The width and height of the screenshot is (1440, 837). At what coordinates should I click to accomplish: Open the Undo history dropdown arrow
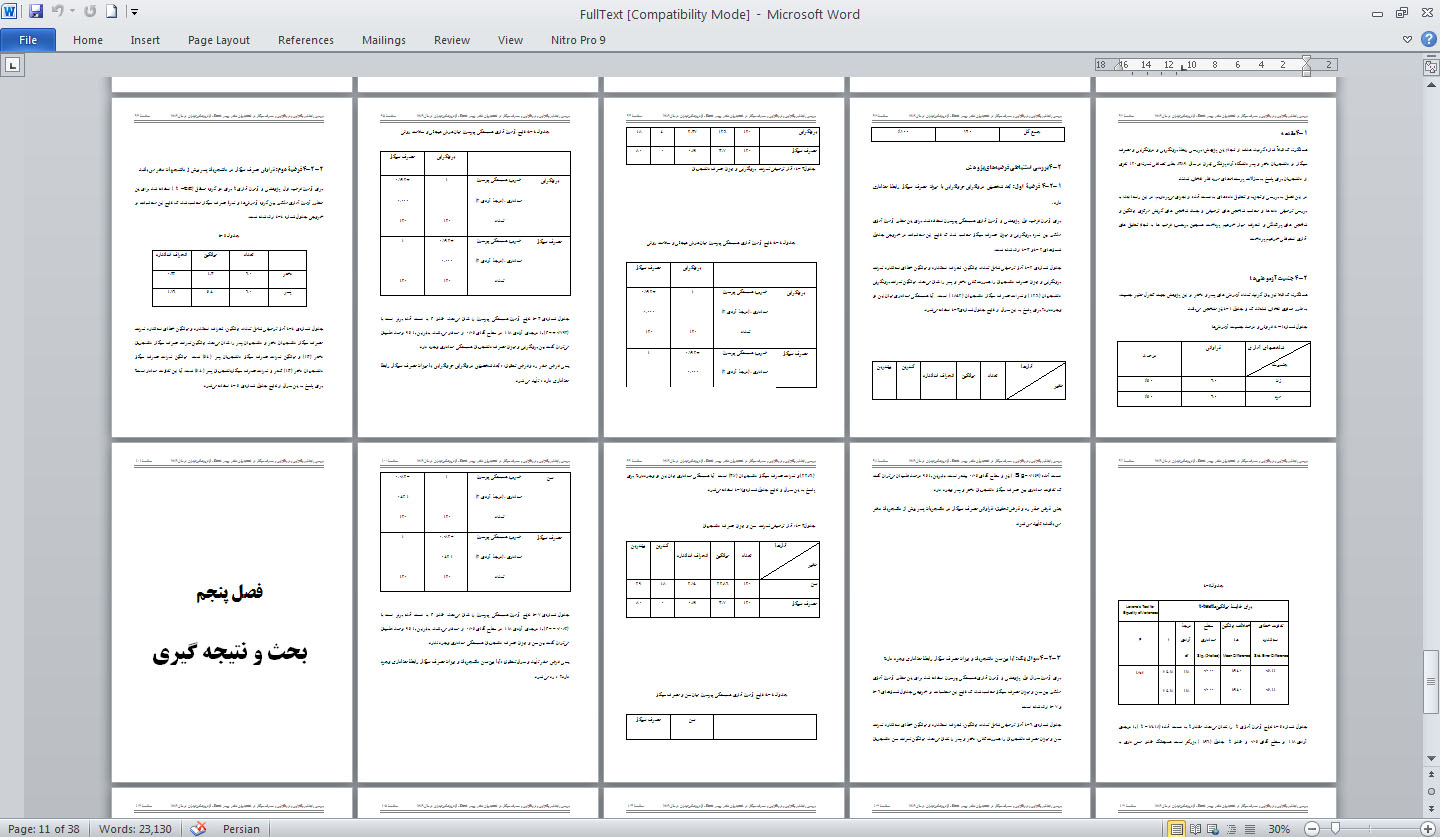tap(74, 13)
